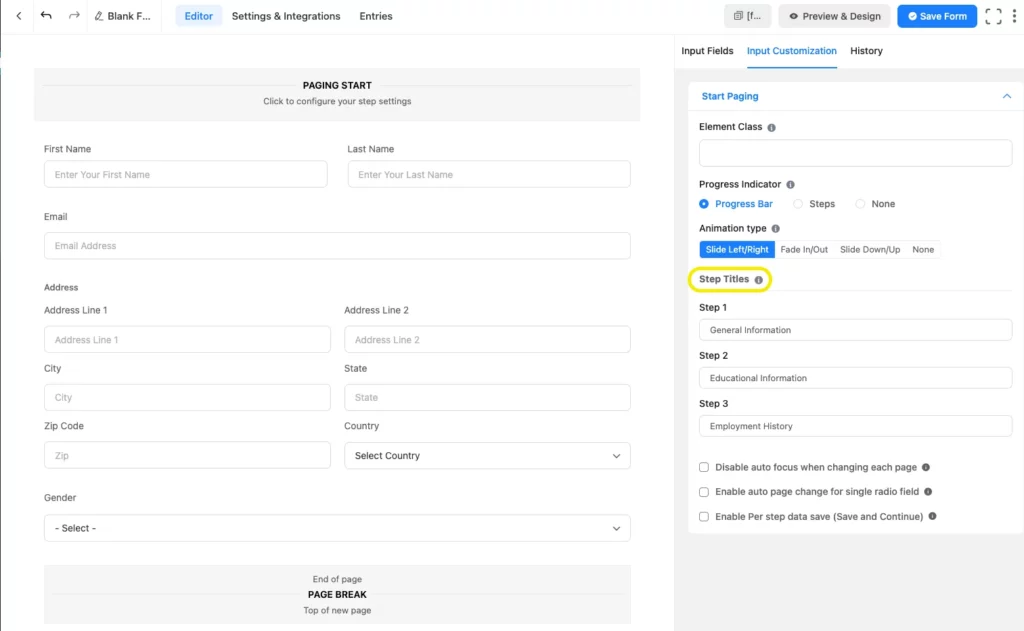Open the History tab
Screen dimensions: 1024x631
click(866, 51)
